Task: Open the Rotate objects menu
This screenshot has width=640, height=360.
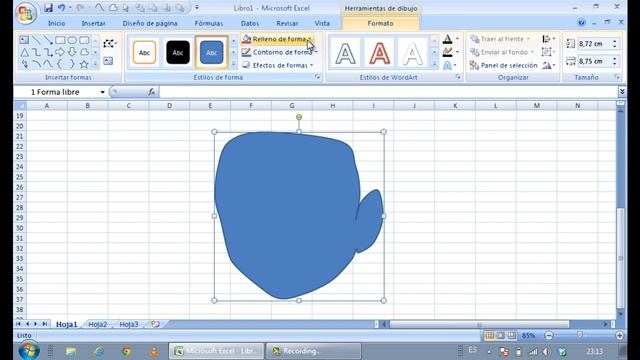Action: pyautogui.click(x=548, y=65)
